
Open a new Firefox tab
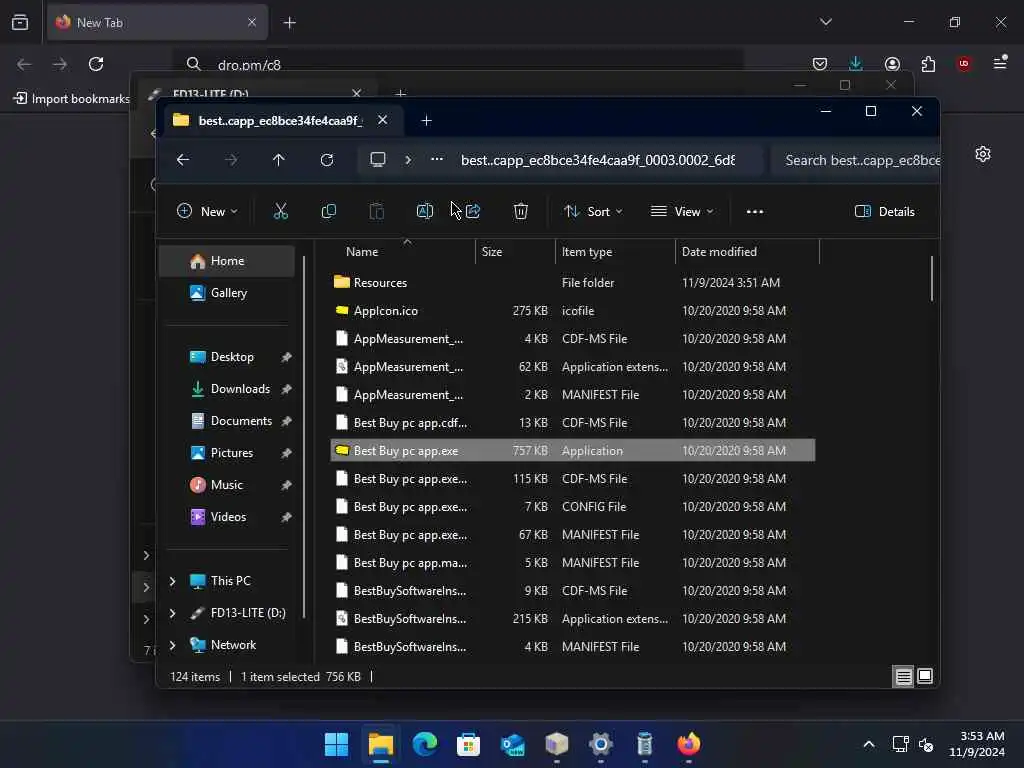point(289,23)
